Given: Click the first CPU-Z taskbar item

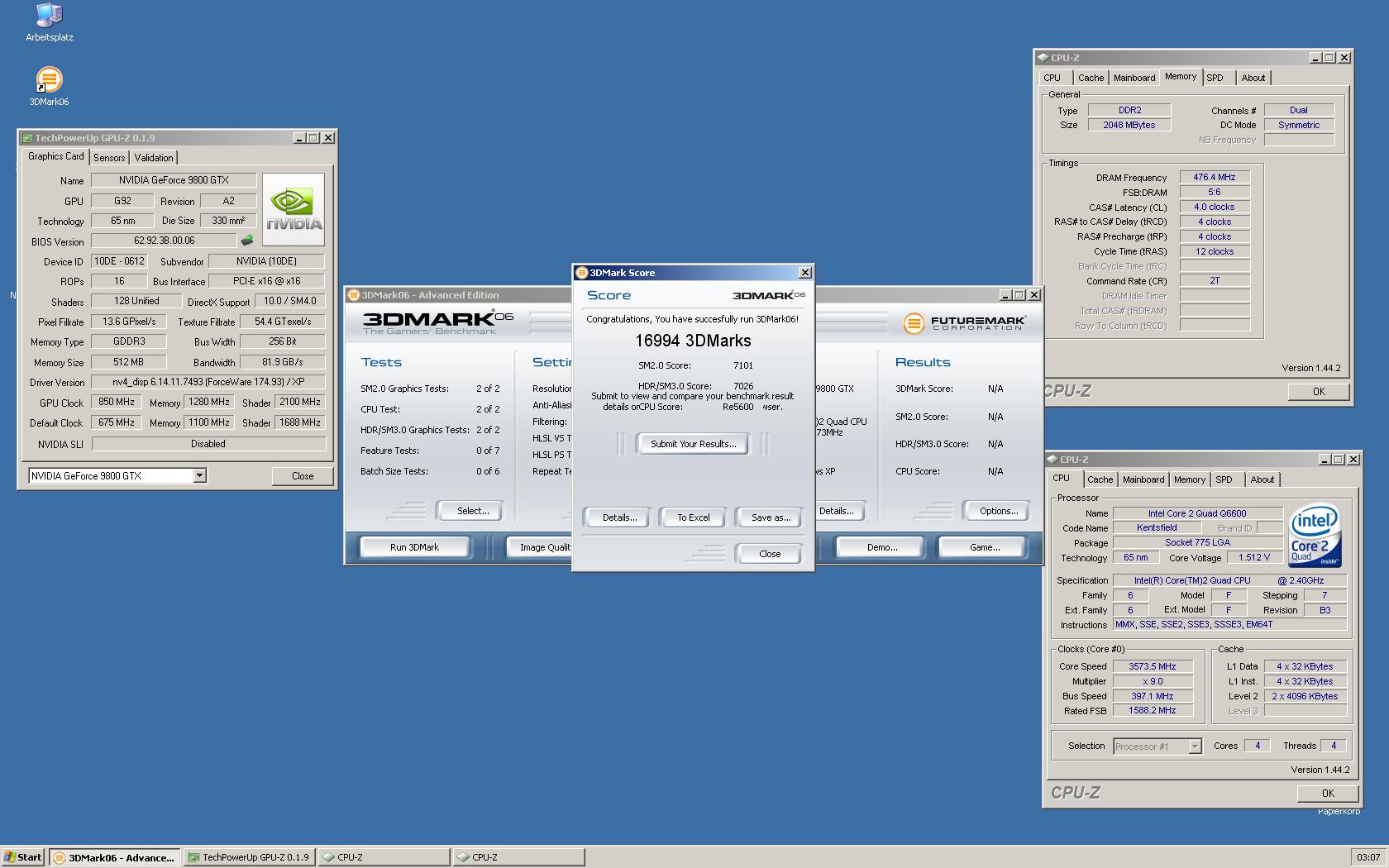Looking at the screenshot, I should pyautogui.click(x=384, y=857).
